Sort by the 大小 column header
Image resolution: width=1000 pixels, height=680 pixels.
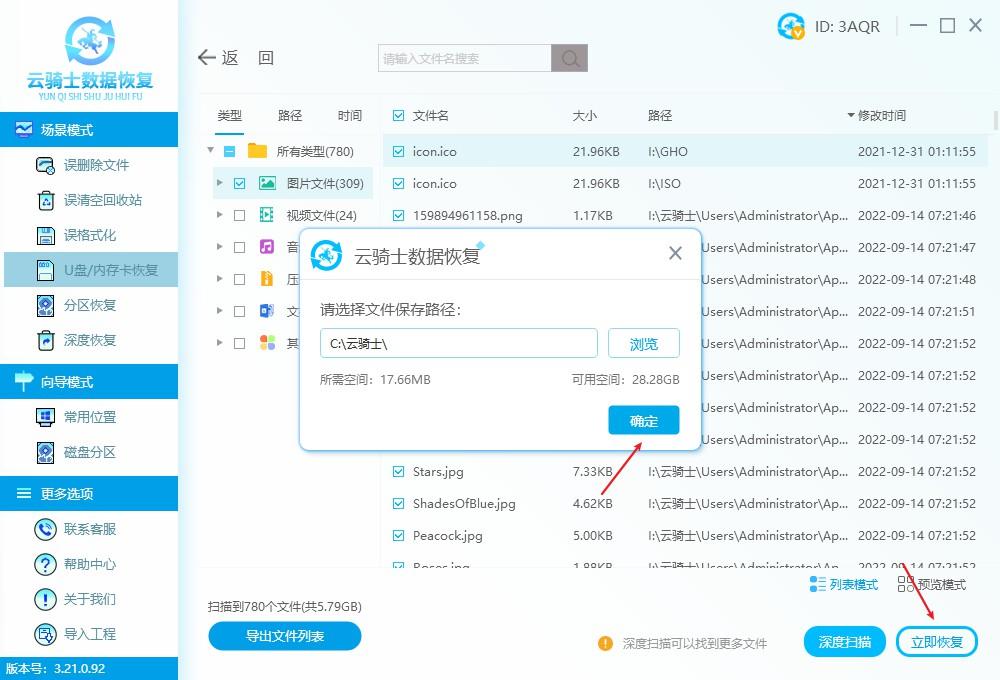(x=584, y=115)
